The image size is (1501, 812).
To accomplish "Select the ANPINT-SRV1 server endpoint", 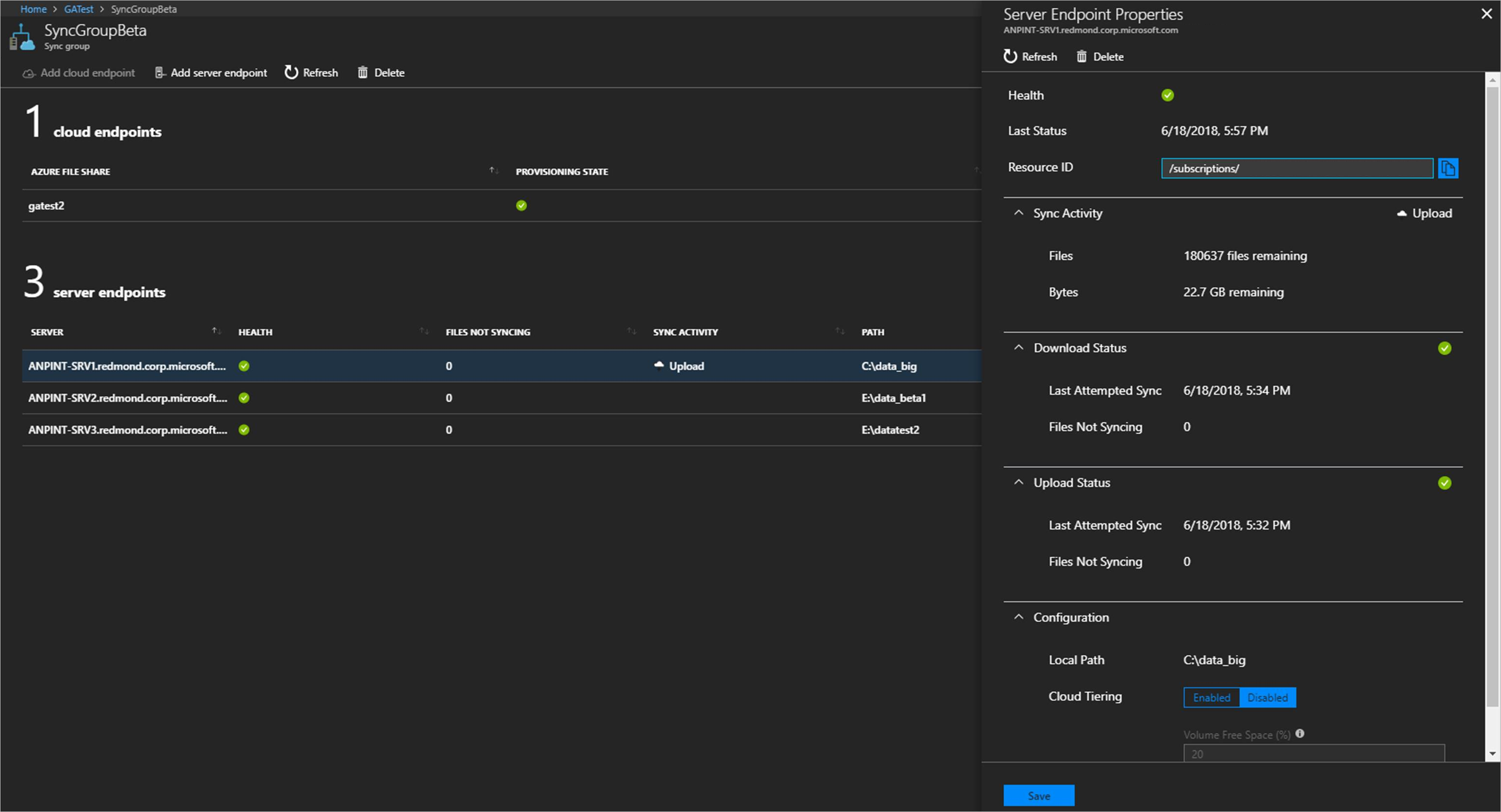I will [502, 366].
